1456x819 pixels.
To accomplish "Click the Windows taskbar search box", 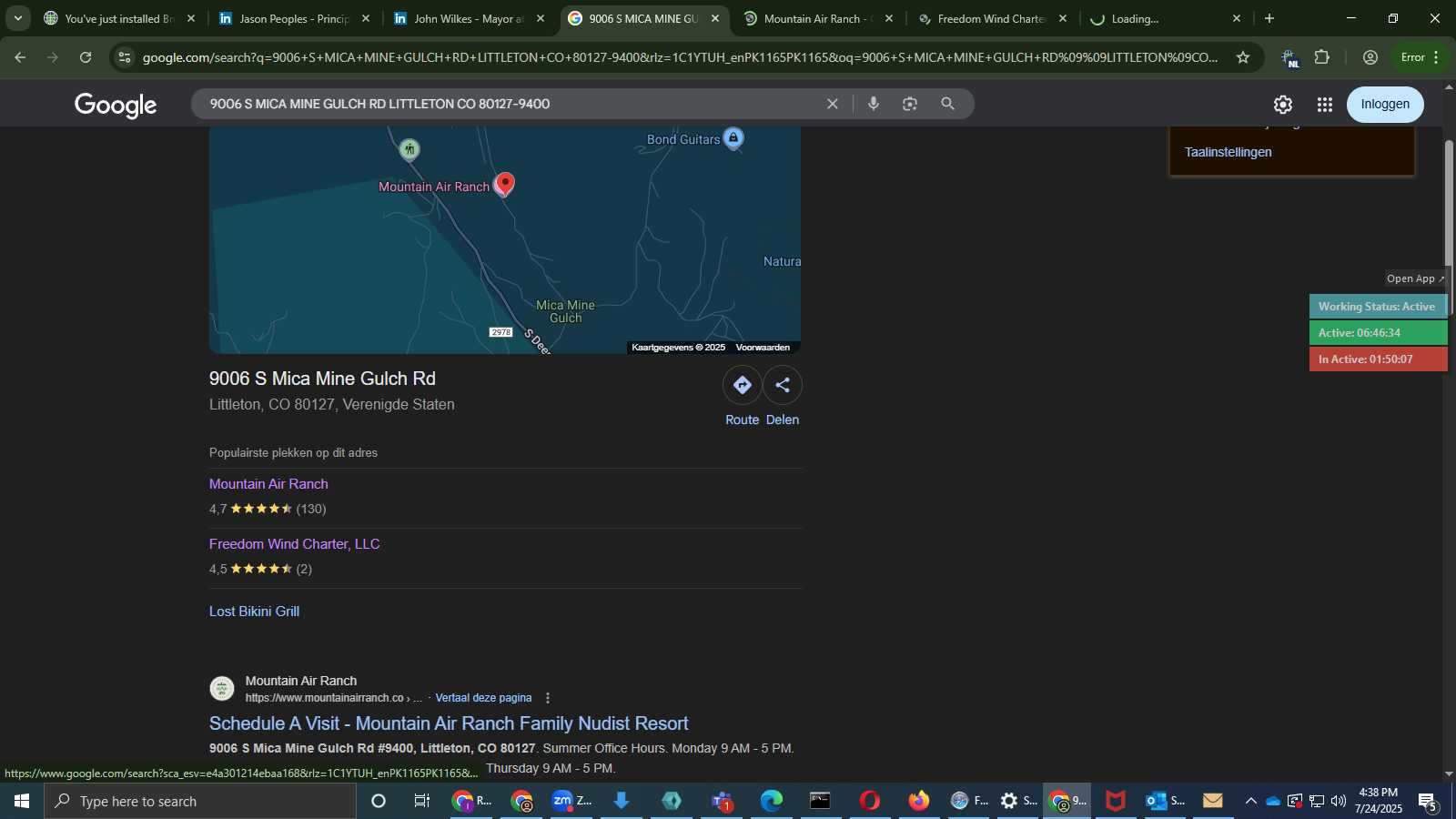I will (x=200, y=801).
